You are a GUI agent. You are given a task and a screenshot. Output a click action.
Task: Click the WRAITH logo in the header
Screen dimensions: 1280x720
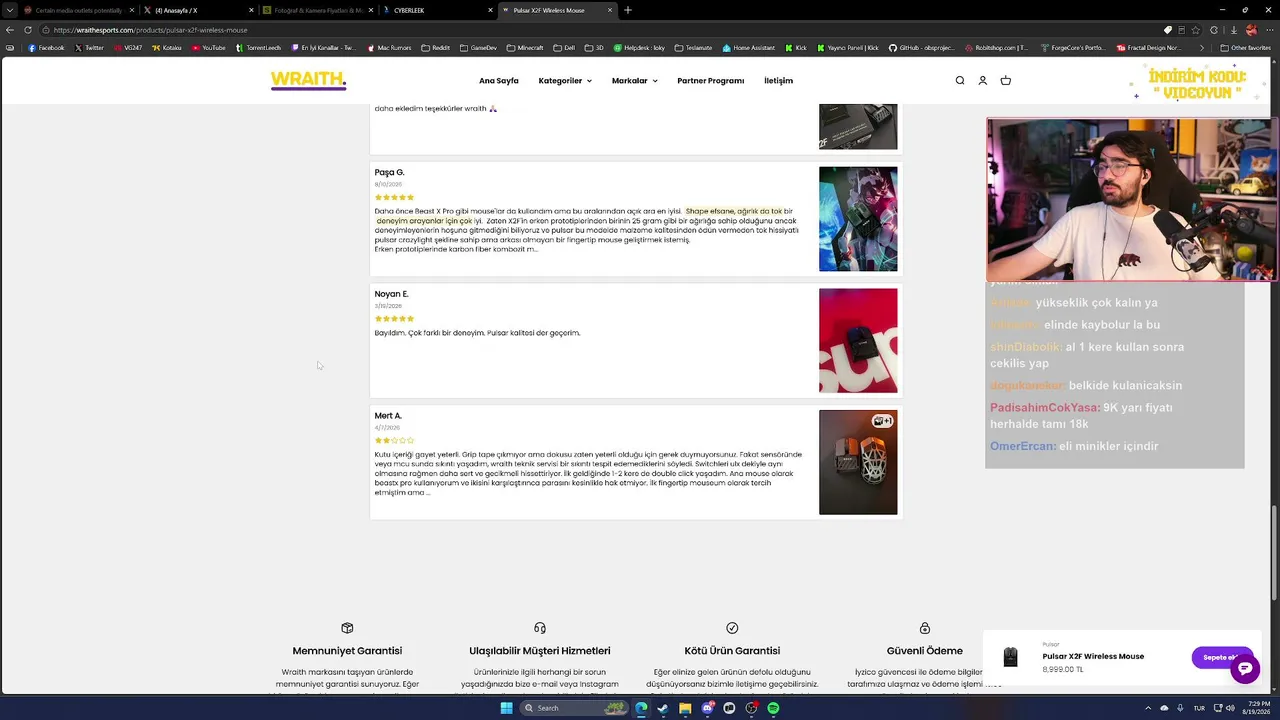(308, 81)
